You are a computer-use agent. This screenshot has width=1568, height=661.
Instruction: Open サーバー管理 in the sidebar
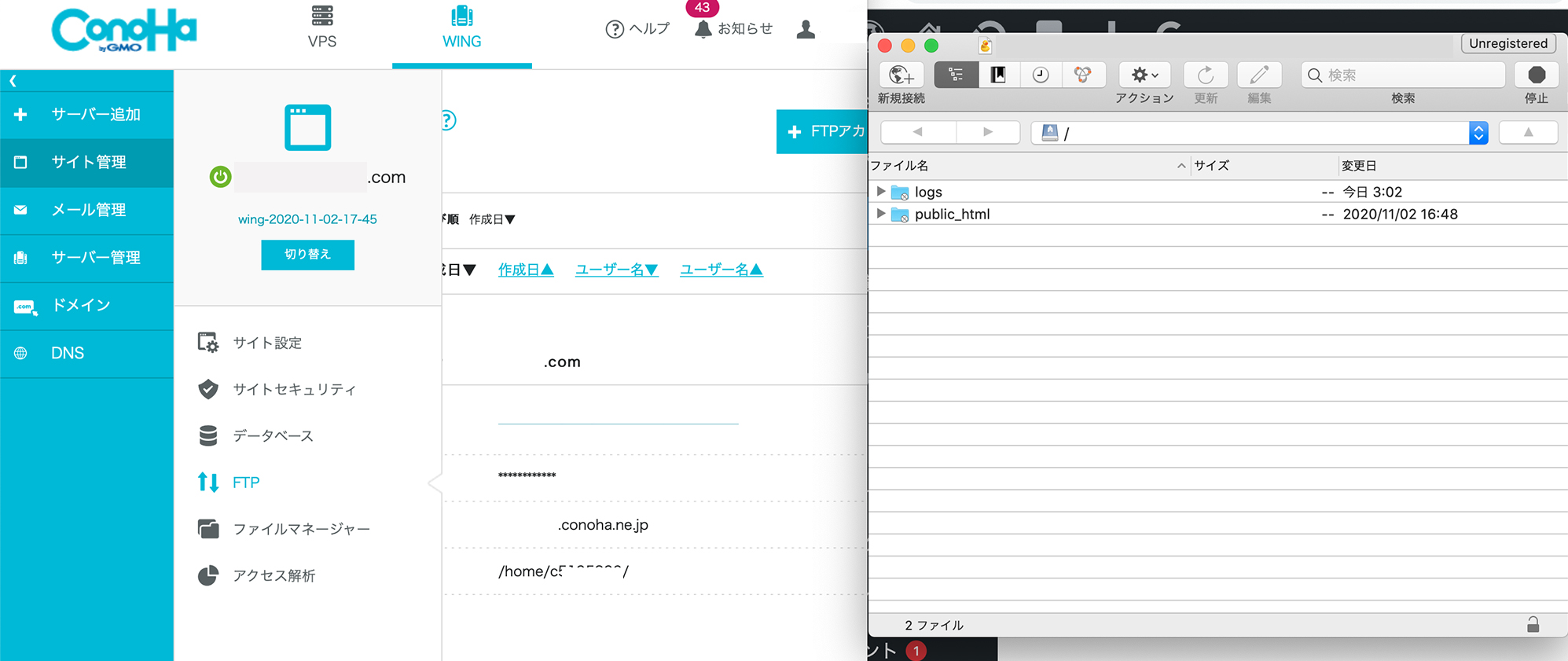[86, 258]
